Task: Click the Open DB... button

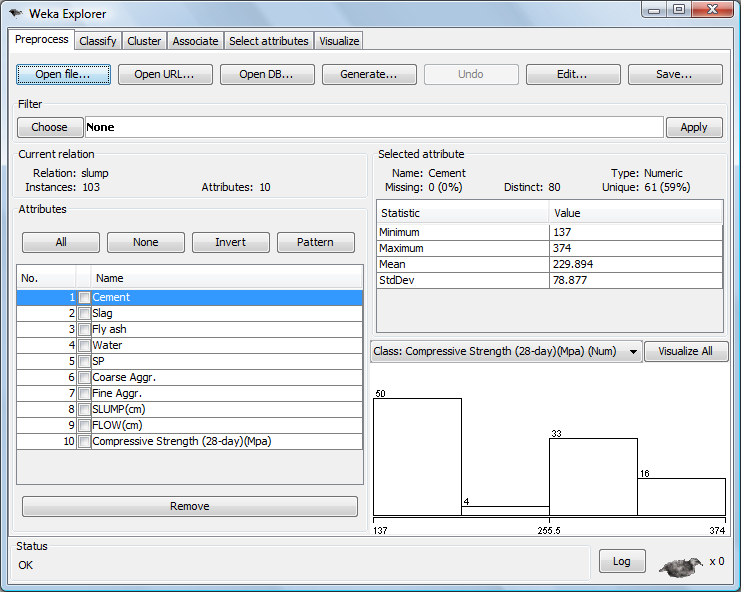Action: pos(267,75)
